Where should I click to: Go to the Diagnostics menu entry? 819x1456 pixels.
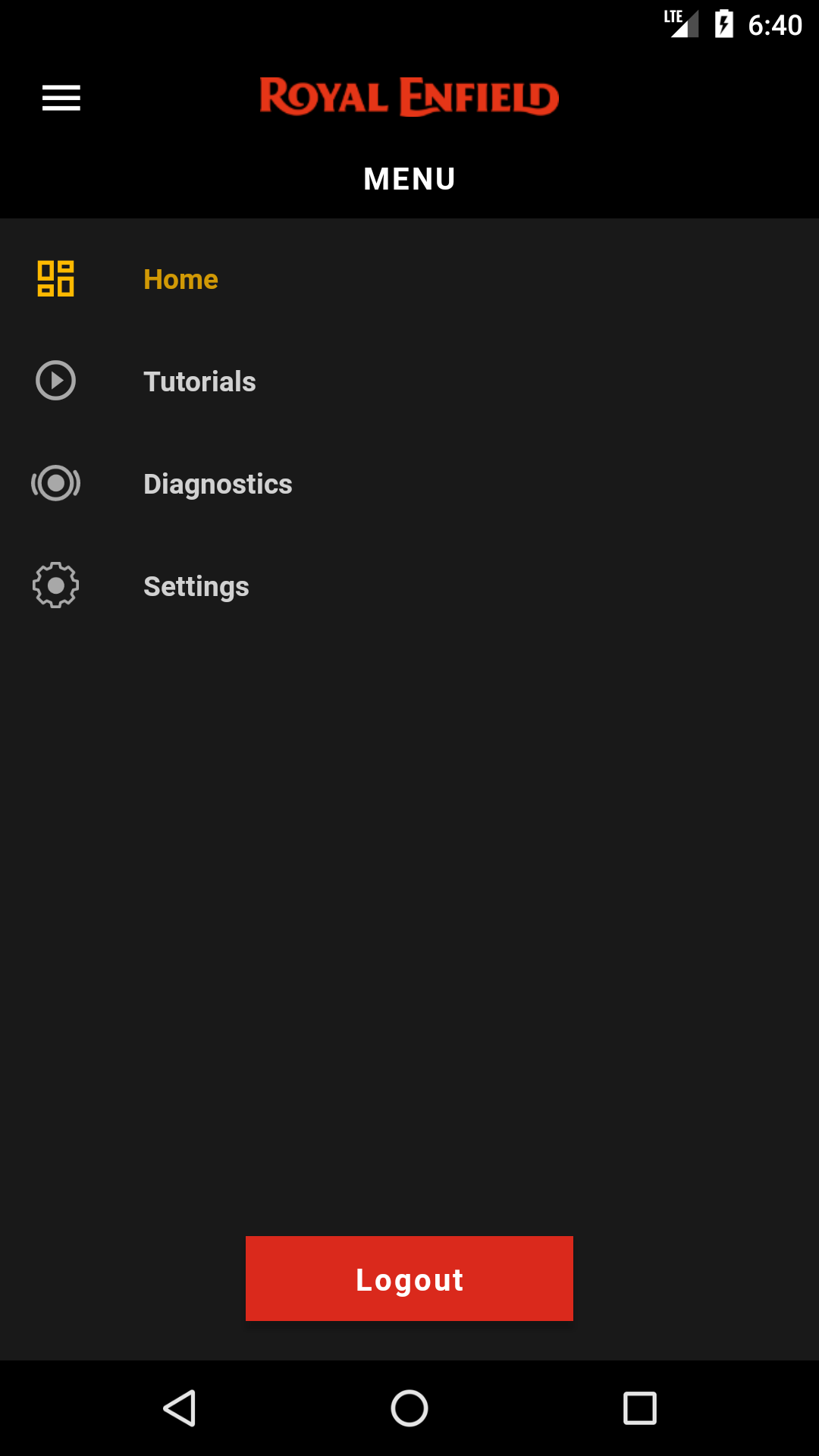click(409, 484)
